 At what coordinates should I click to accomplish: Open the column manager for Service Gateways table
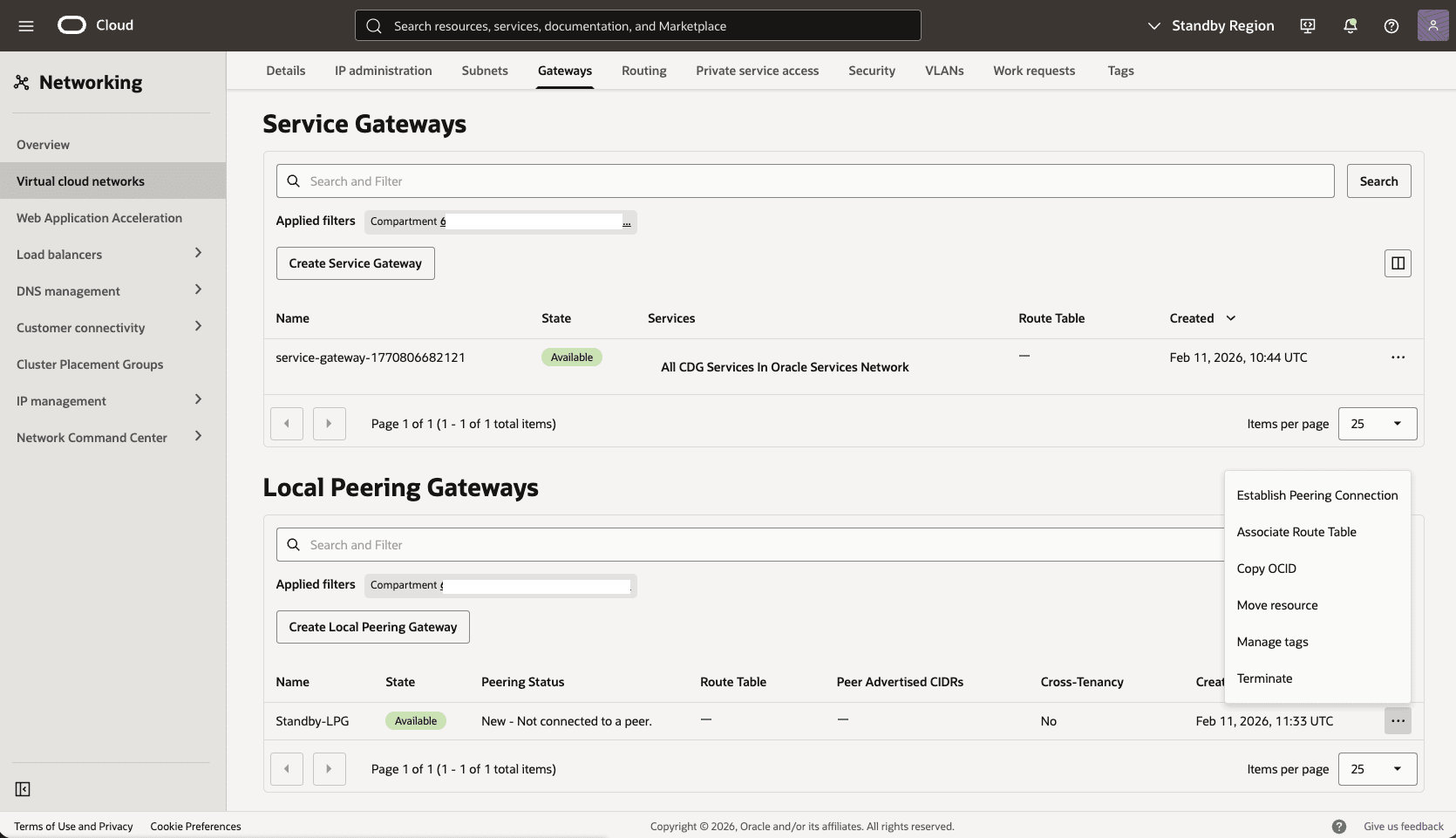point(1398,262)
